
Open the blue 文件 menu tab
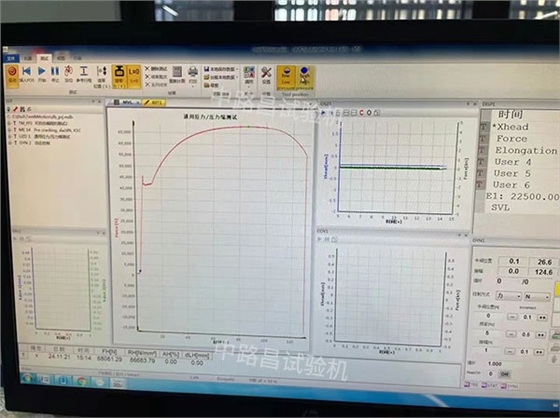pos(11,58)
